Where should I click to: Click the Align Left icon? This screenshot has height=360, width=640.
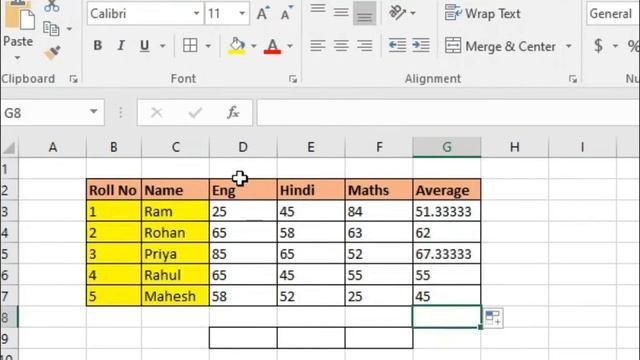click(x=318, y=45)
